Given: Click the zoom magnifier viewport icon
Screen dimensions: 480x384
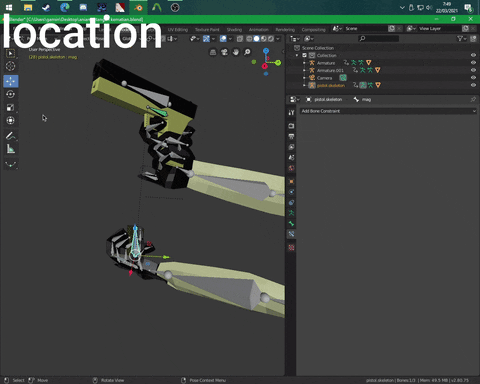Looking at the screenshot, I should [247, 52].
